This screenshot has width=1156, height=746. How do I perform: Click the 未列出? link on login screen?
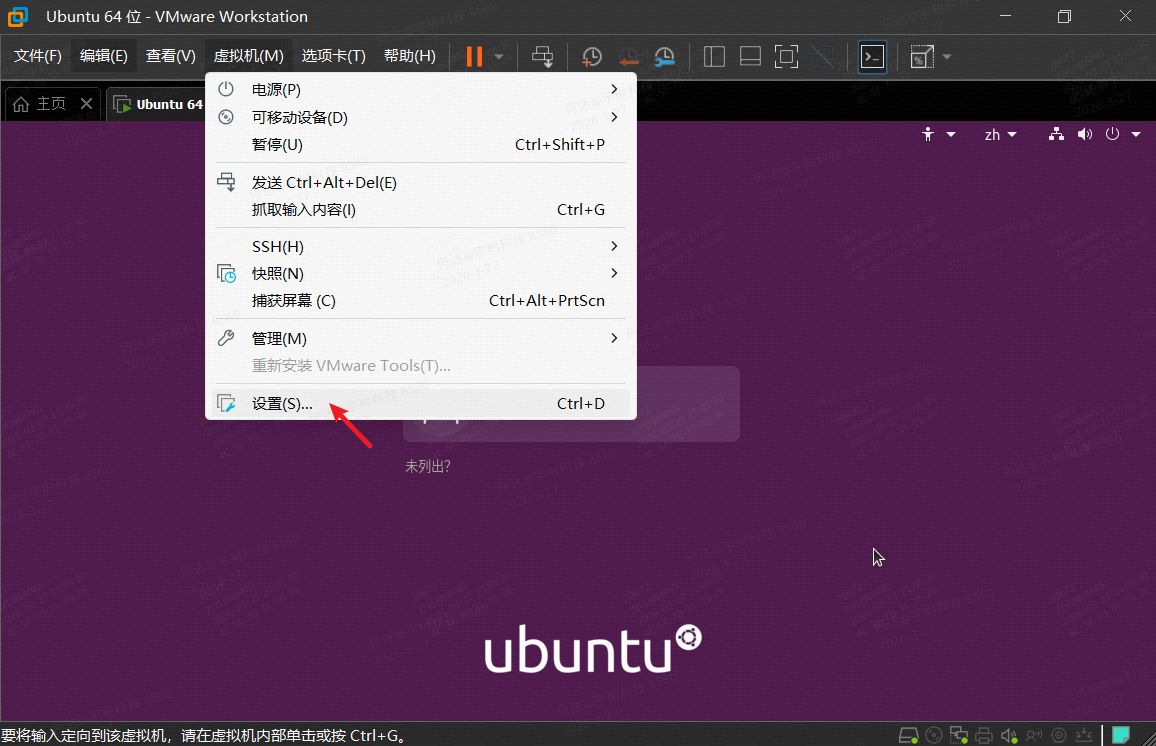click(428, 466)
